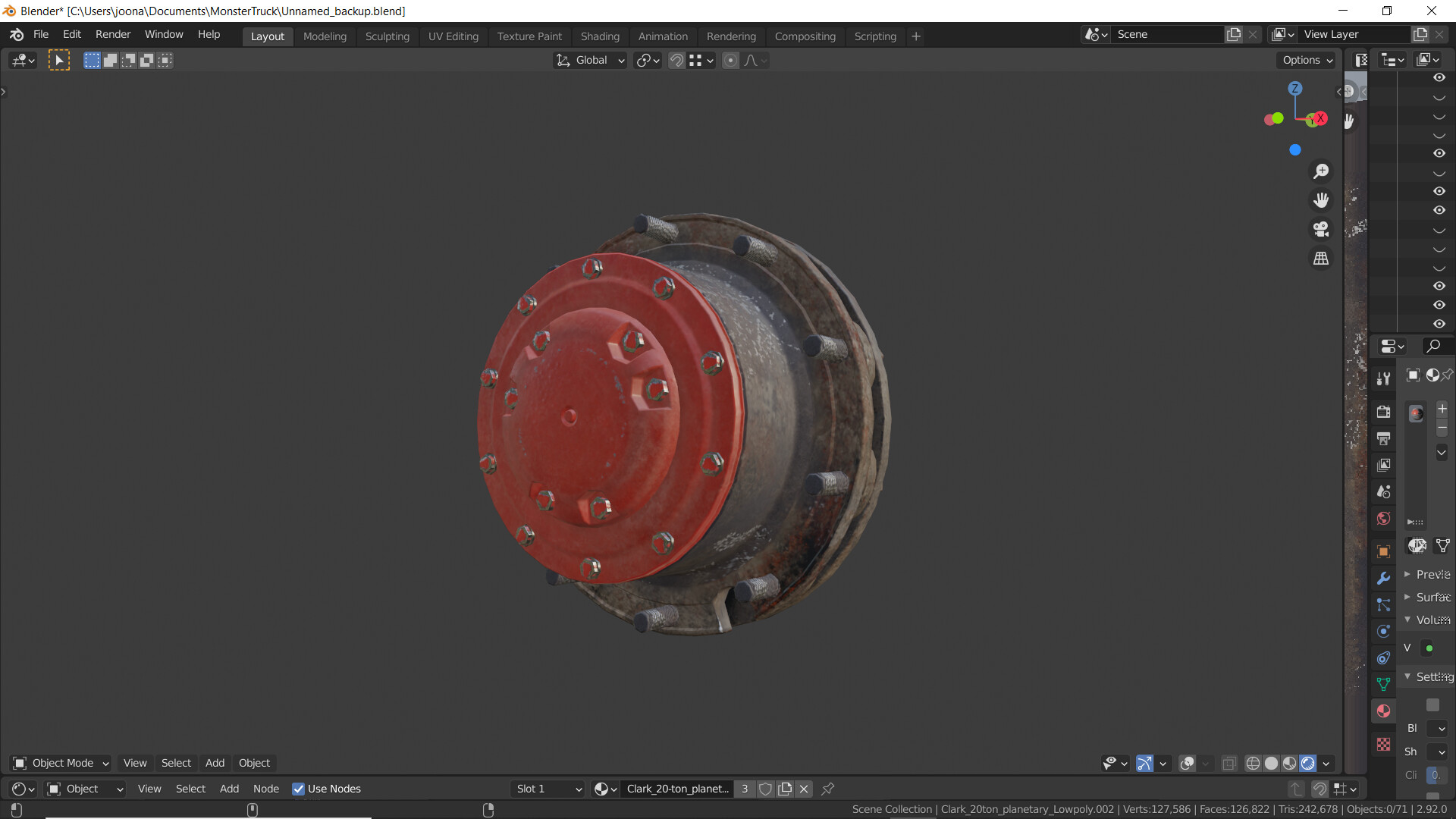
Task: Toggle perspective/orthographic grid icon
Action: click(x=1321, y=259)
